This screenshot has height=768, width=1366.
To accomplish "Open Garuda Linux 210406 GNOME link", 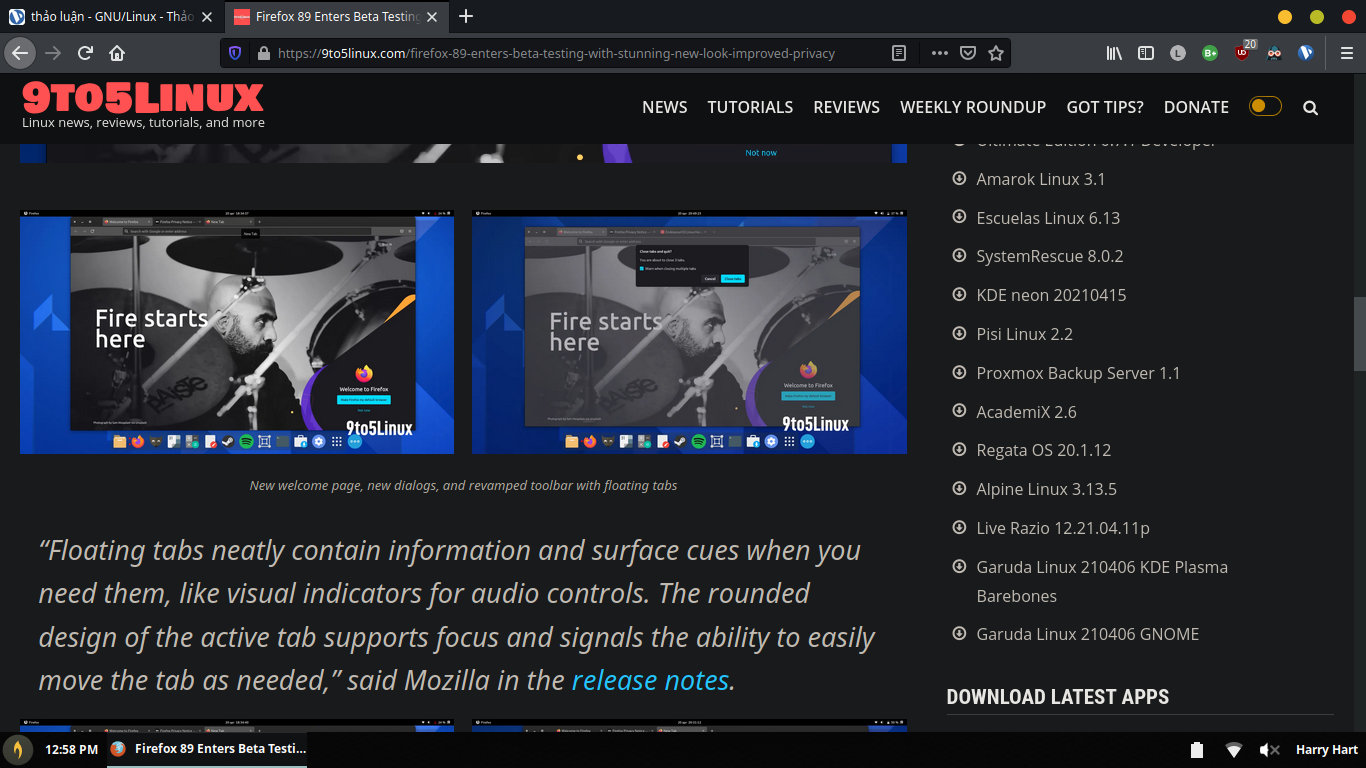I will coord(1088,634).
